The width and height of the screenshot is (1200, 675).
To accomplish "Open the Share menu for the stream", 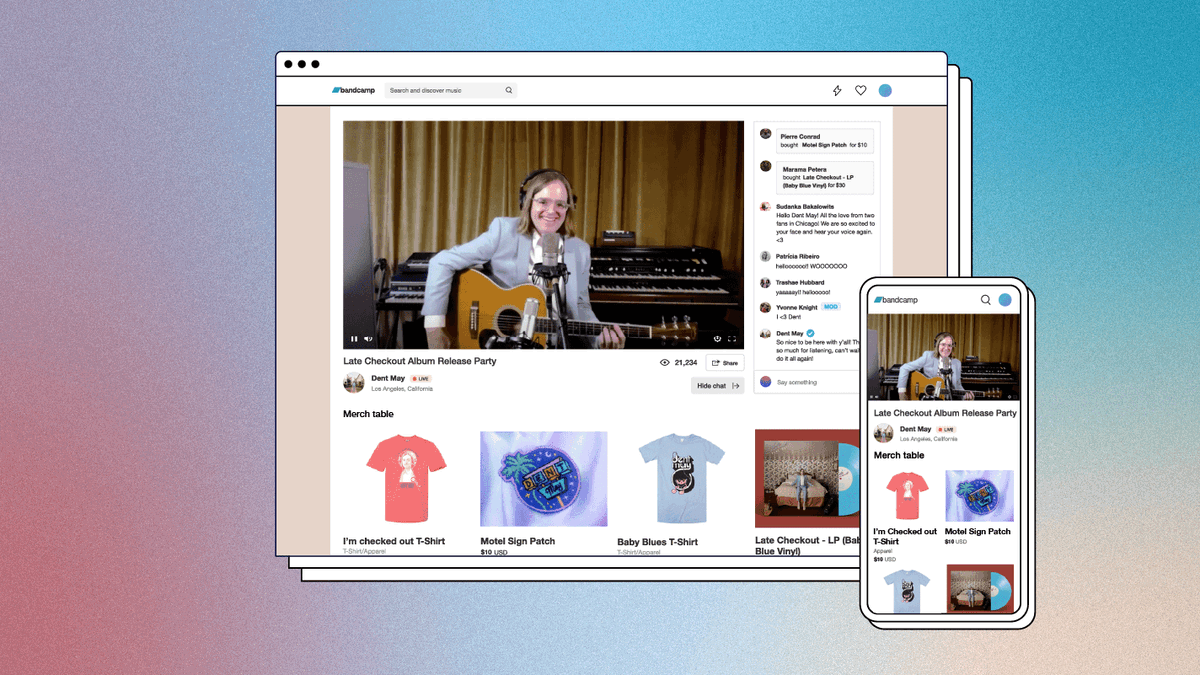I will coord(725,362).
